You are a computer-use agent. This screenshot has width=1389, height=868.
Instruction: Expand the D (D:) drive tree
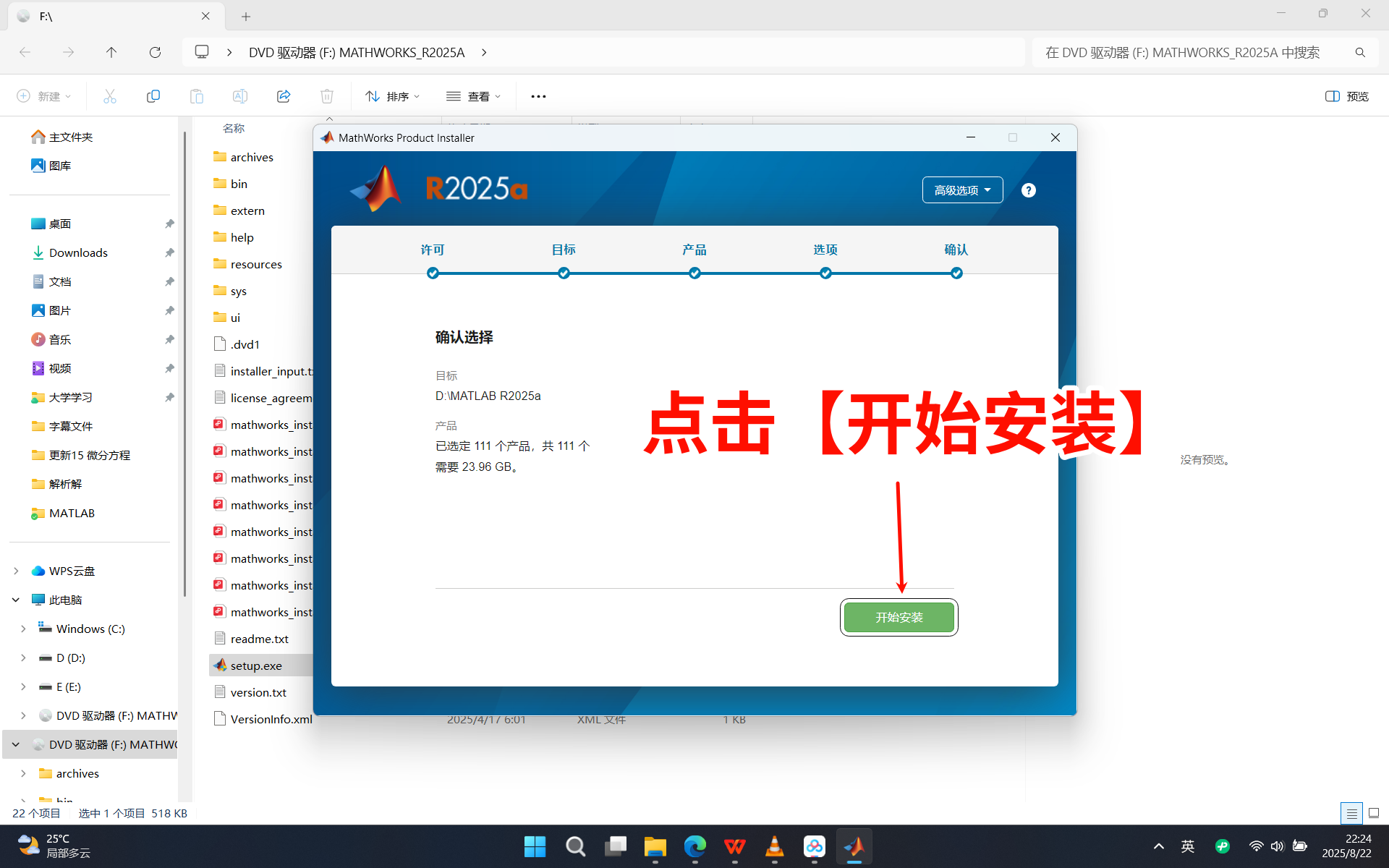[x=23, y=658]
